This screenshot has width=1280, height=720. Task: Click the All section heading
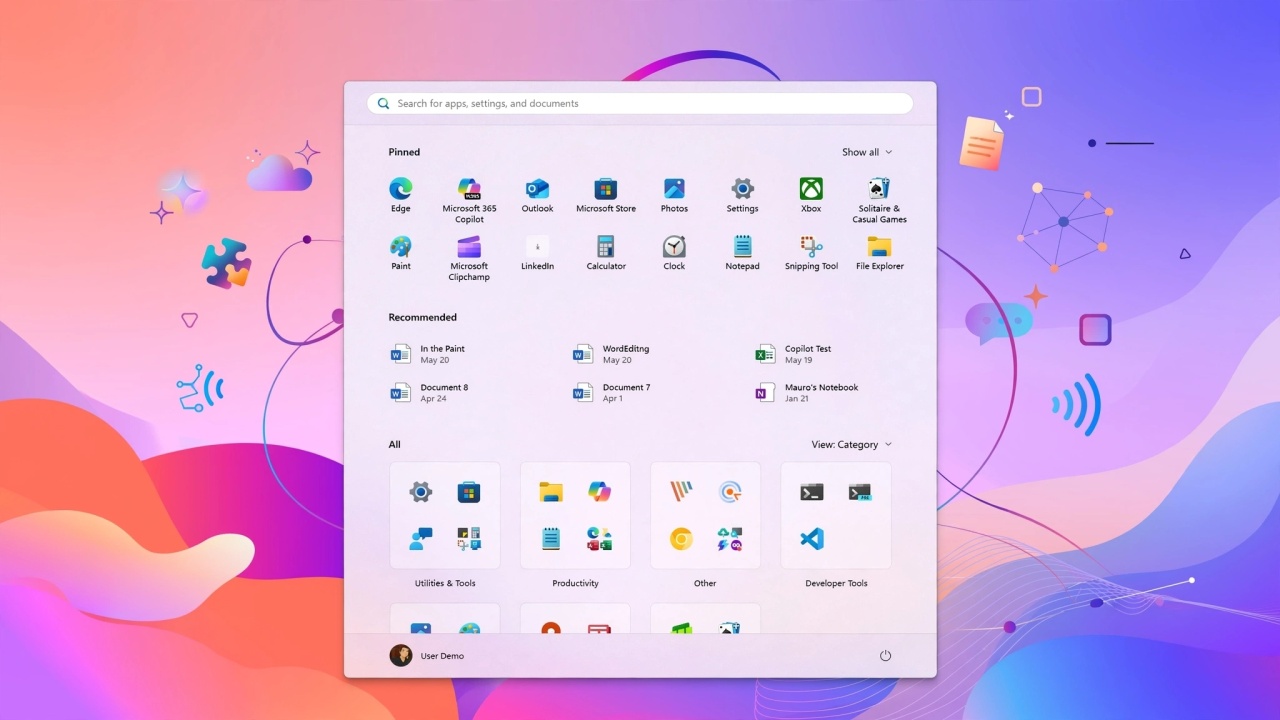[x=394, y=445]
